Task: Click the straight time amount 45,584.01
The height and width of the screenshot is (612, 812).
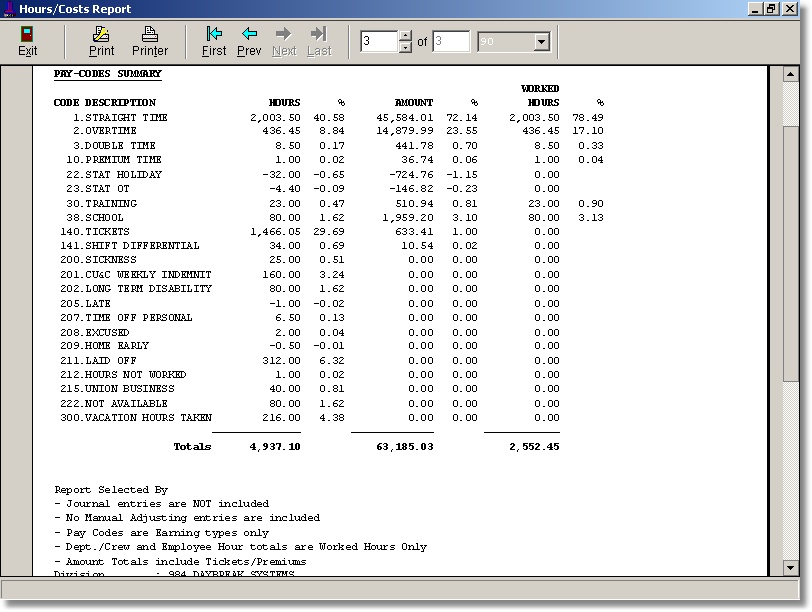Action: coord(405,118)
